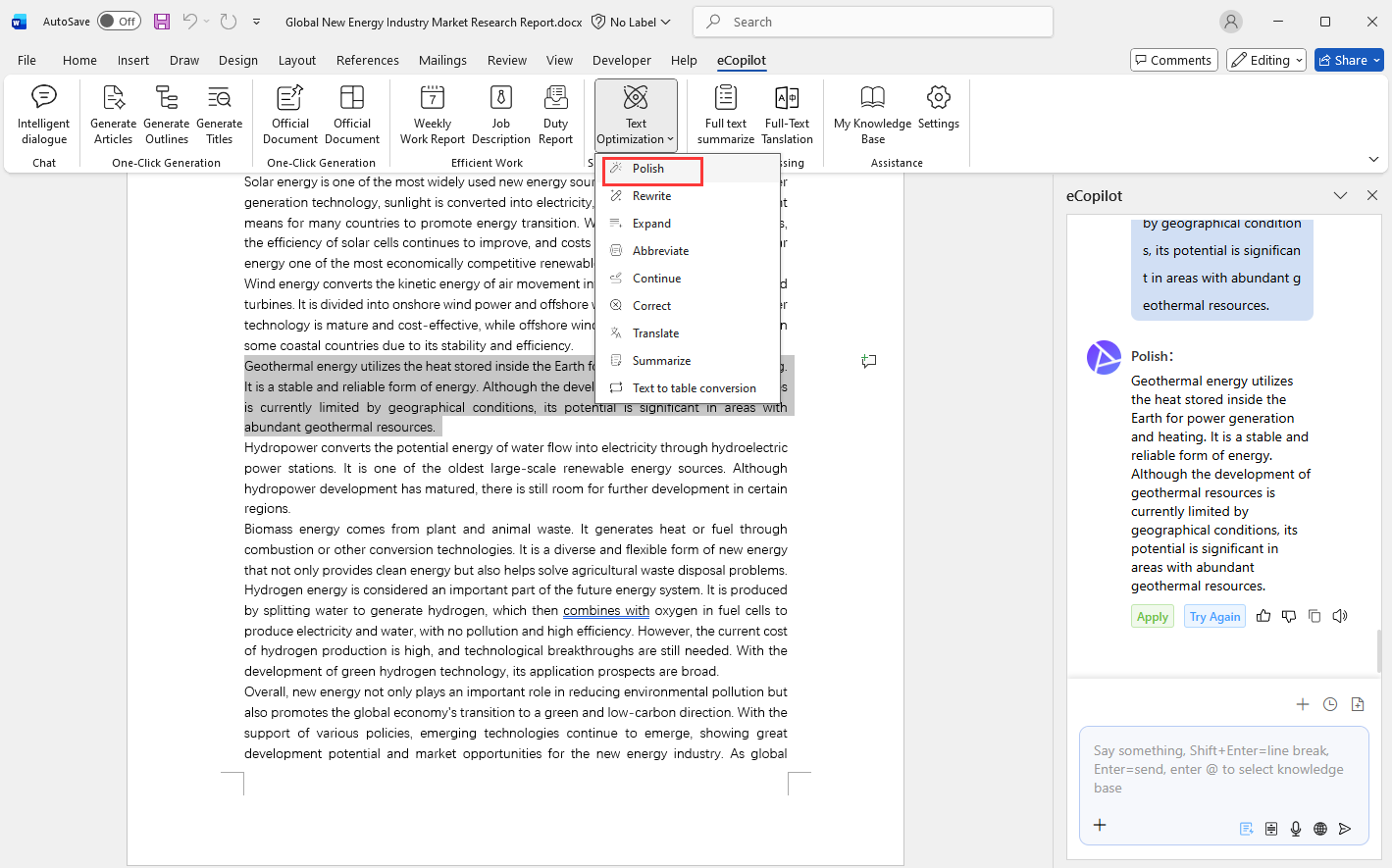The width and height of the screenshot is (1392, 868).
Task: Apply the polished text
Action: [x=1152, y=617]
